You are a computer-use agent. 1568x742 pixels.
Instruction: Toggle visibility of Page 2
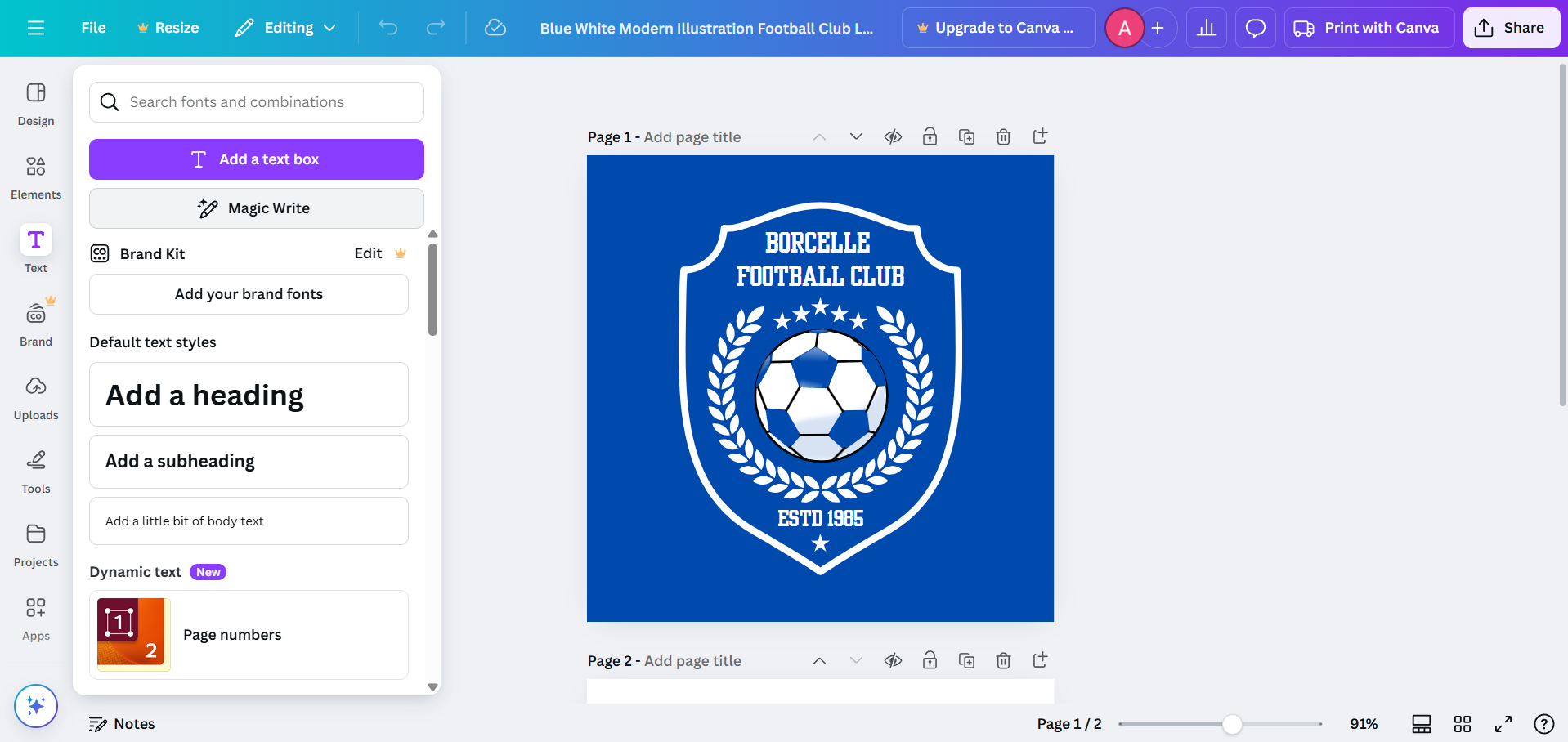pyautogui.click(x=893, y=660)
